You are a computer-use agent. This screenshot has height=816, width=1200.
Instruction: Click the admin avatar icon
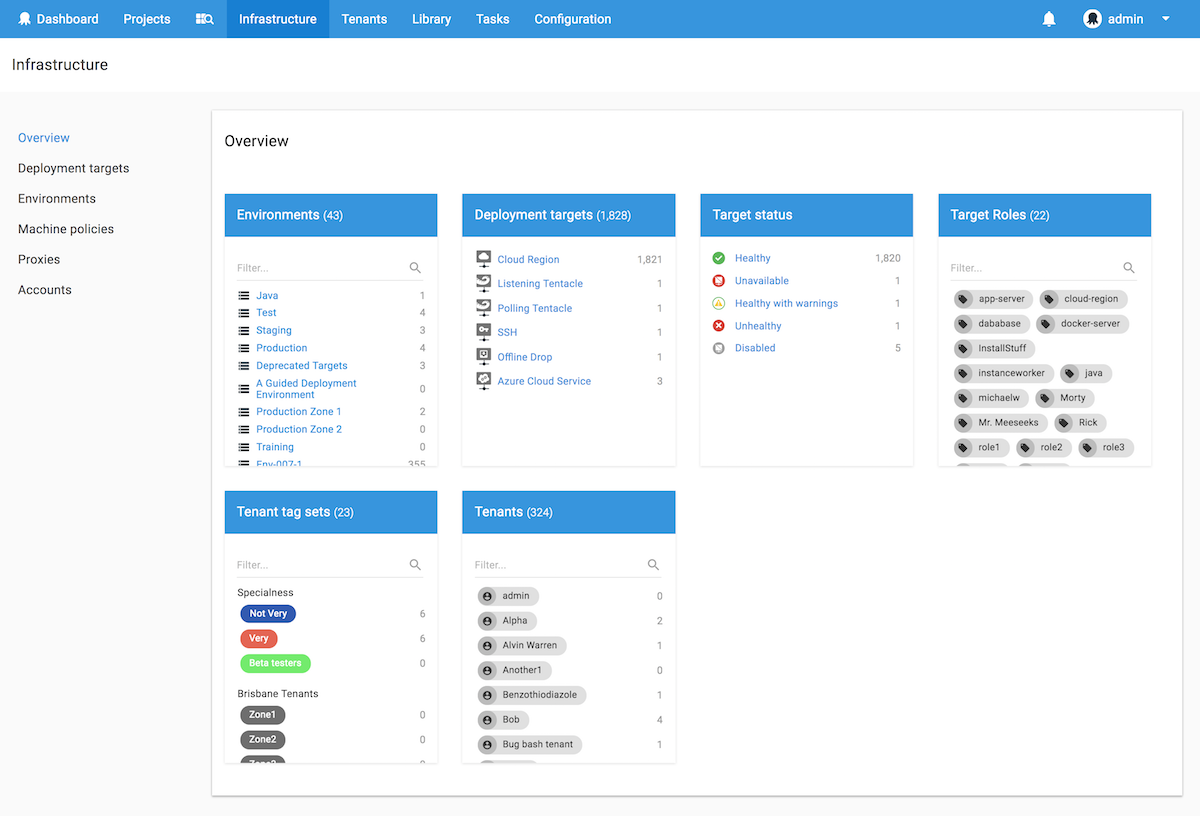point(1092,18)
